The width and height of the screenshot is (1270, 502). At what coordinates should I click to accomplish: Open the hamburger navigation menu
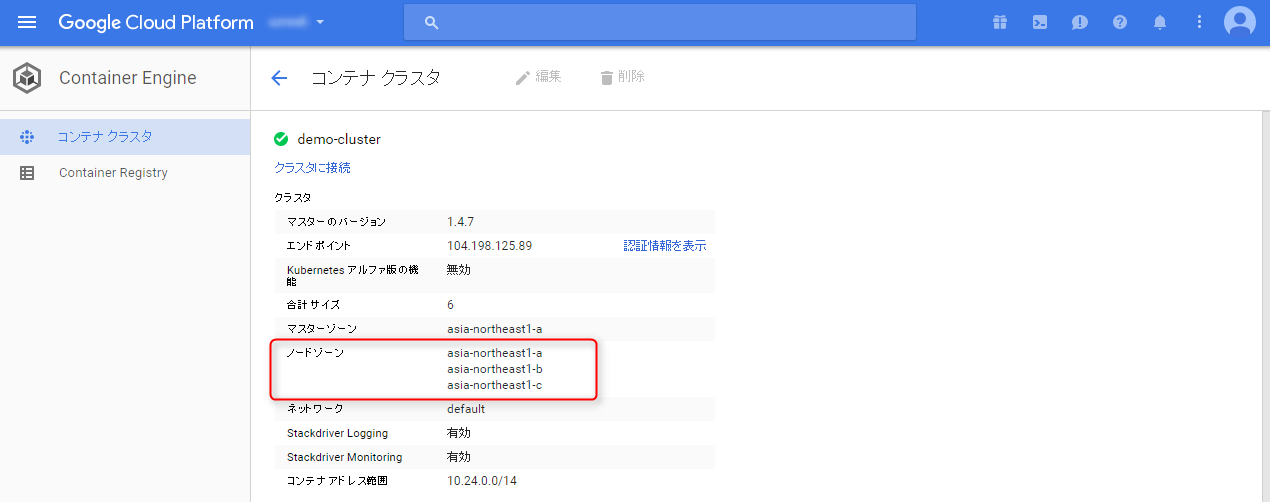[27, 22]
